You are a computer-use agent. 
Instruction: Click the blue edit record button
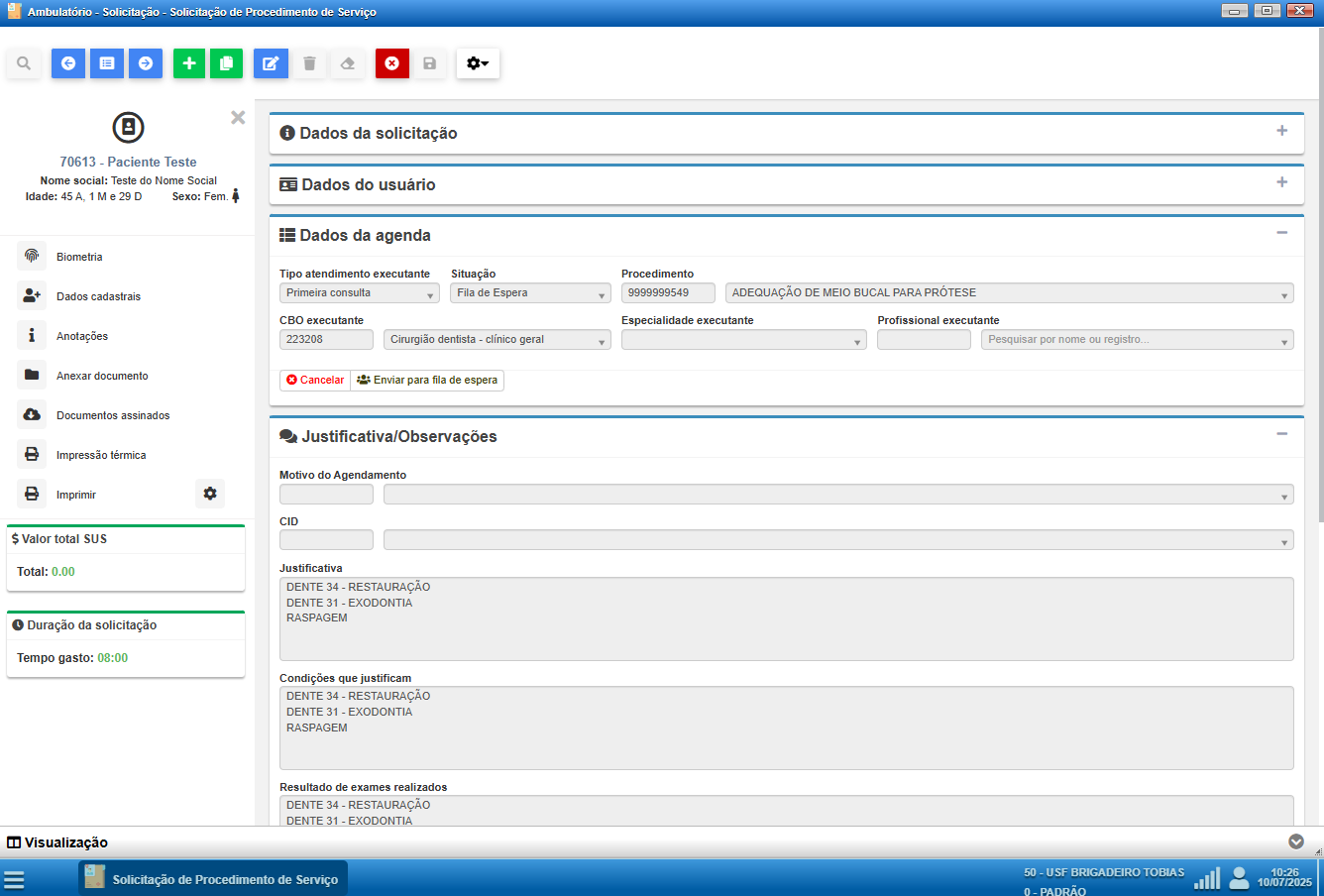click(x=271, y=63)
